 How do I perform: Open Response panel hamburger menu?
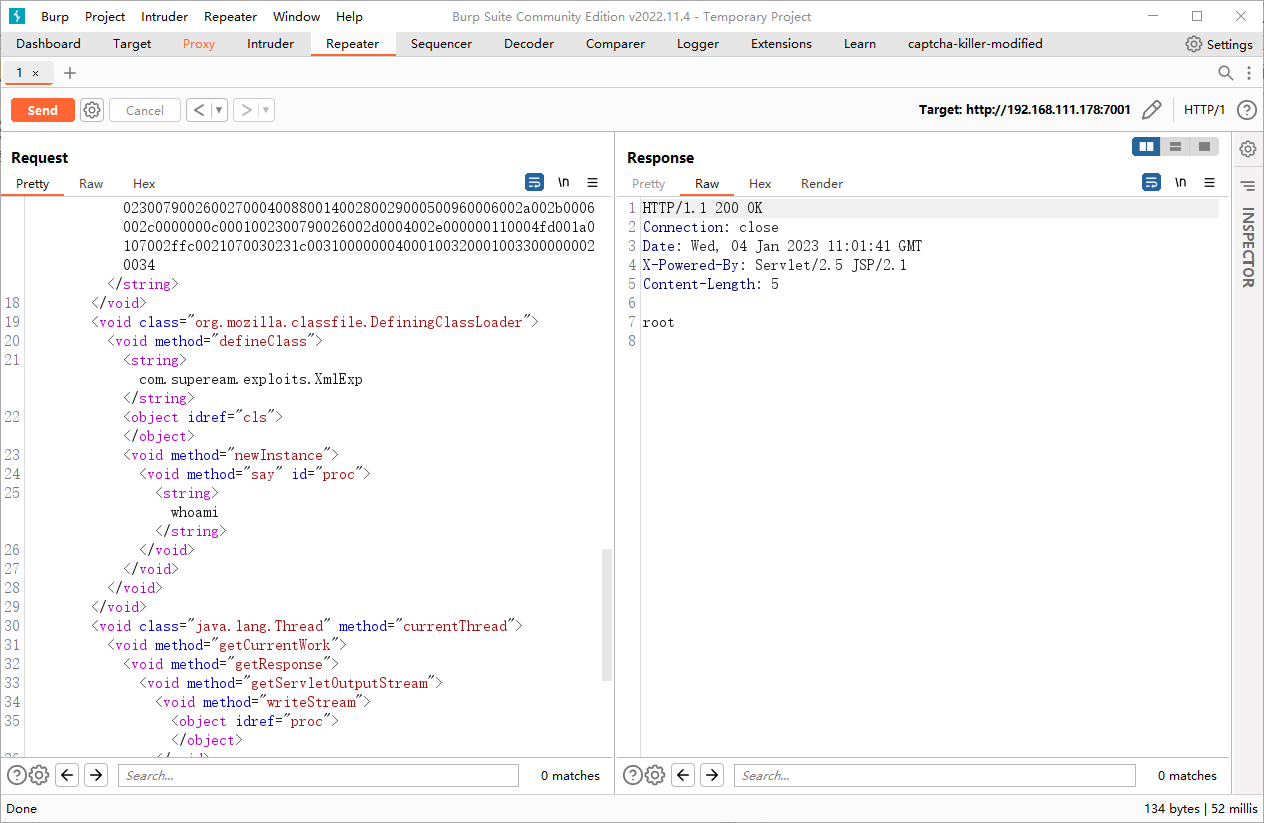pyautogui.click(x=1209, y=182)
